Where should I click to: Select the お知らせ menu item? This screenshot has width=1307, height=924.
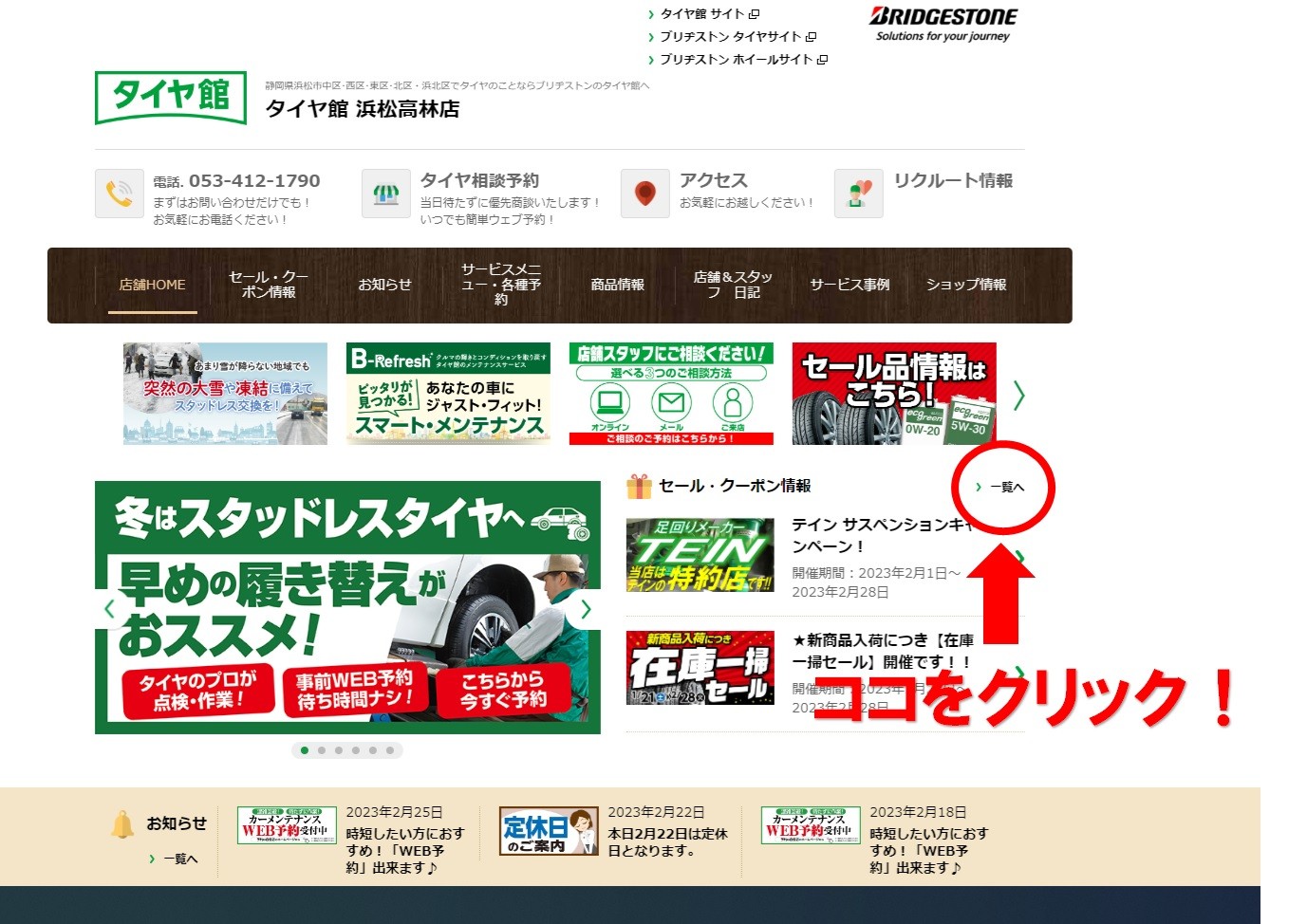[x=385, y=285]
